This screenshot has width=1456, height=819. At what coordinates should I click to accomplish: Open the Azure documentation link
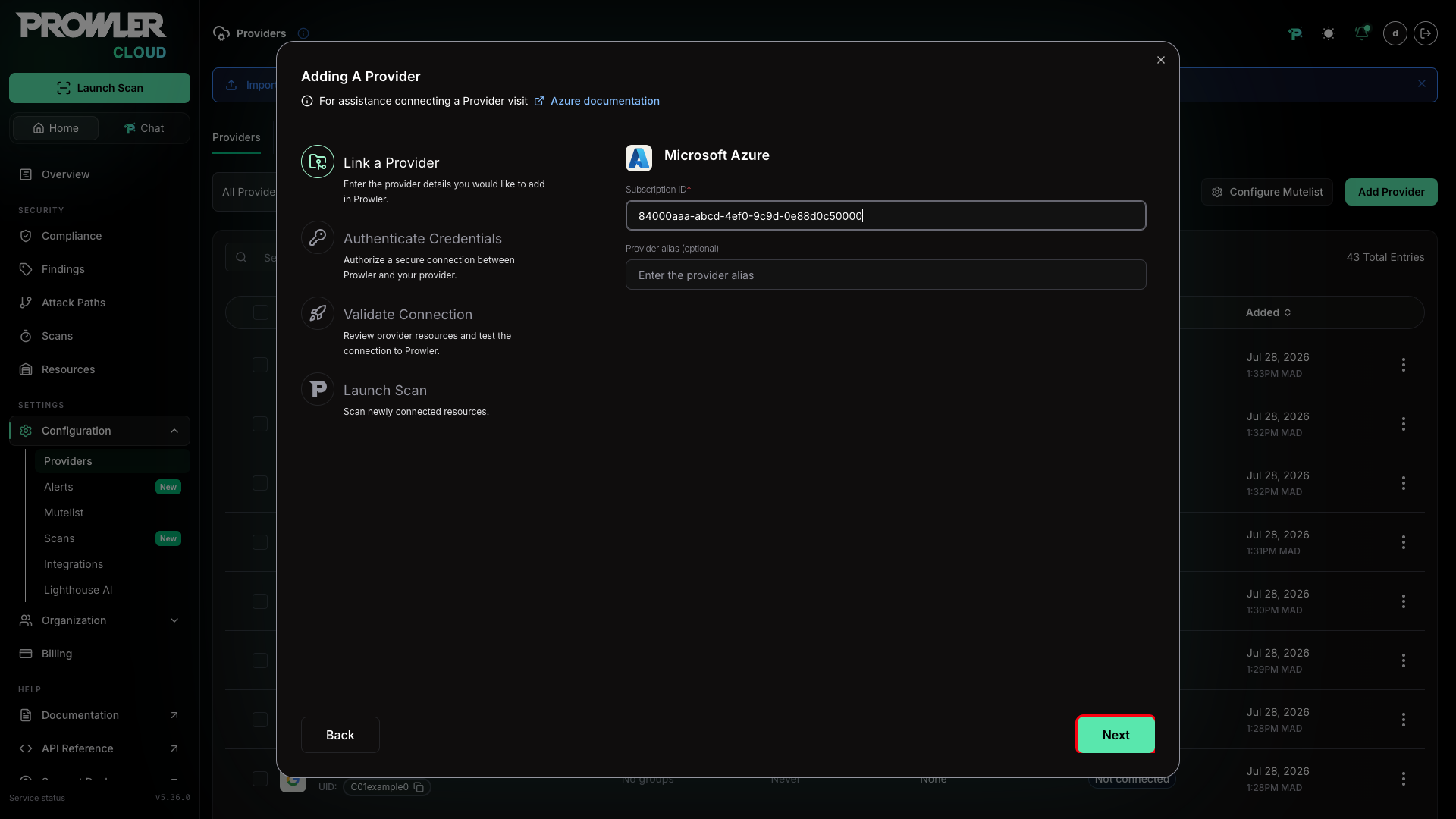coord(604,101)
